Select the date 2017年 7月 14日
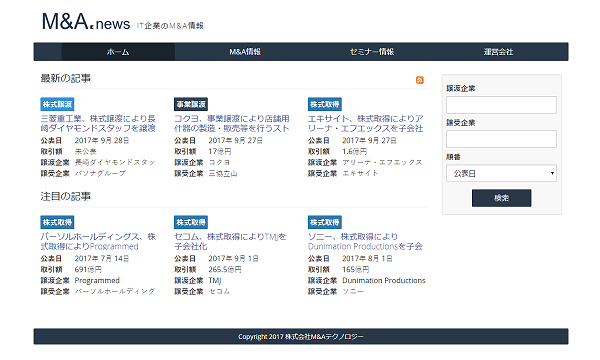This screenshot has width=600, height=360. point(101,258)
